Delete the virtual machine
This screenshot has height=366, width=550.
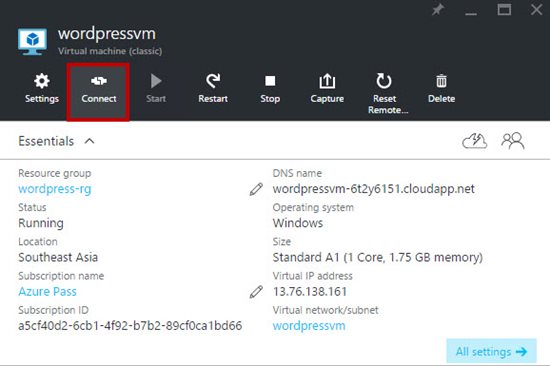coord(441,89)
